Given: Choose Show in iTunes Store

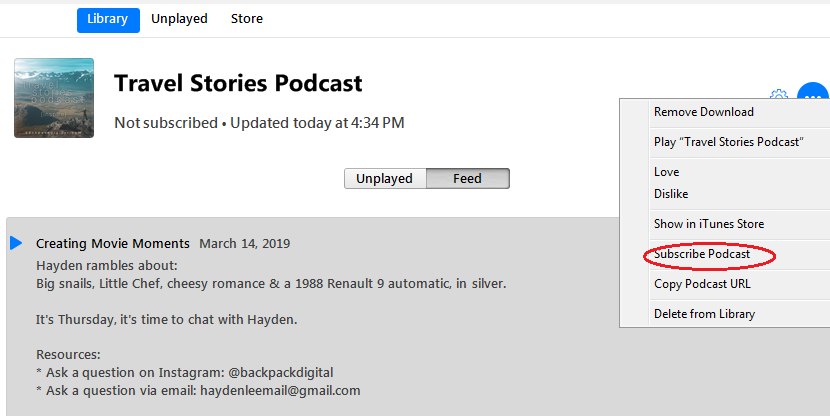Looking at the screenshot, I should tap(709, 224).
